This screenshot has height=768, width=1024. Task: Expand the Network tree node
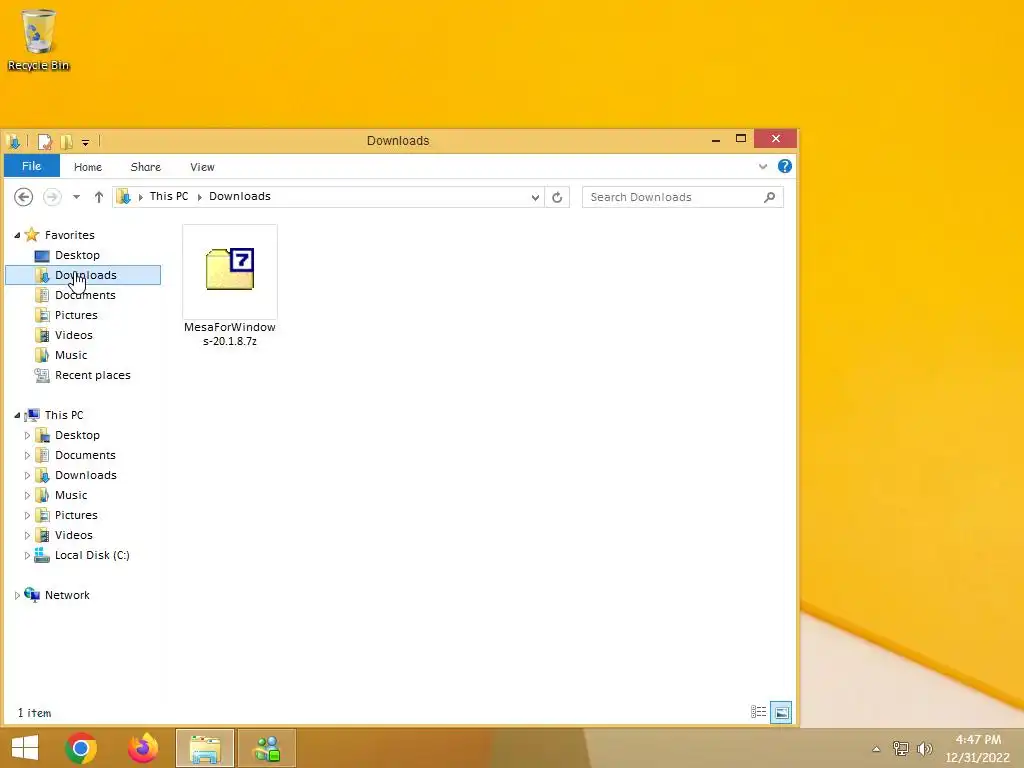click(17, 596)
